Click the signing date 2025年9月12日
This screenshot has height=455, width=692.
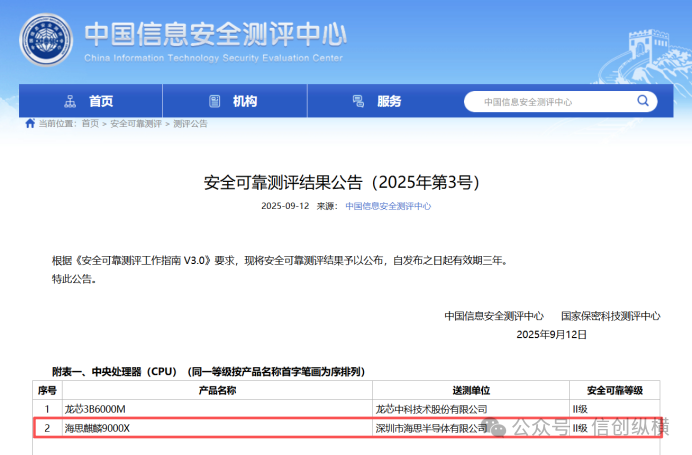pos(551,335)
